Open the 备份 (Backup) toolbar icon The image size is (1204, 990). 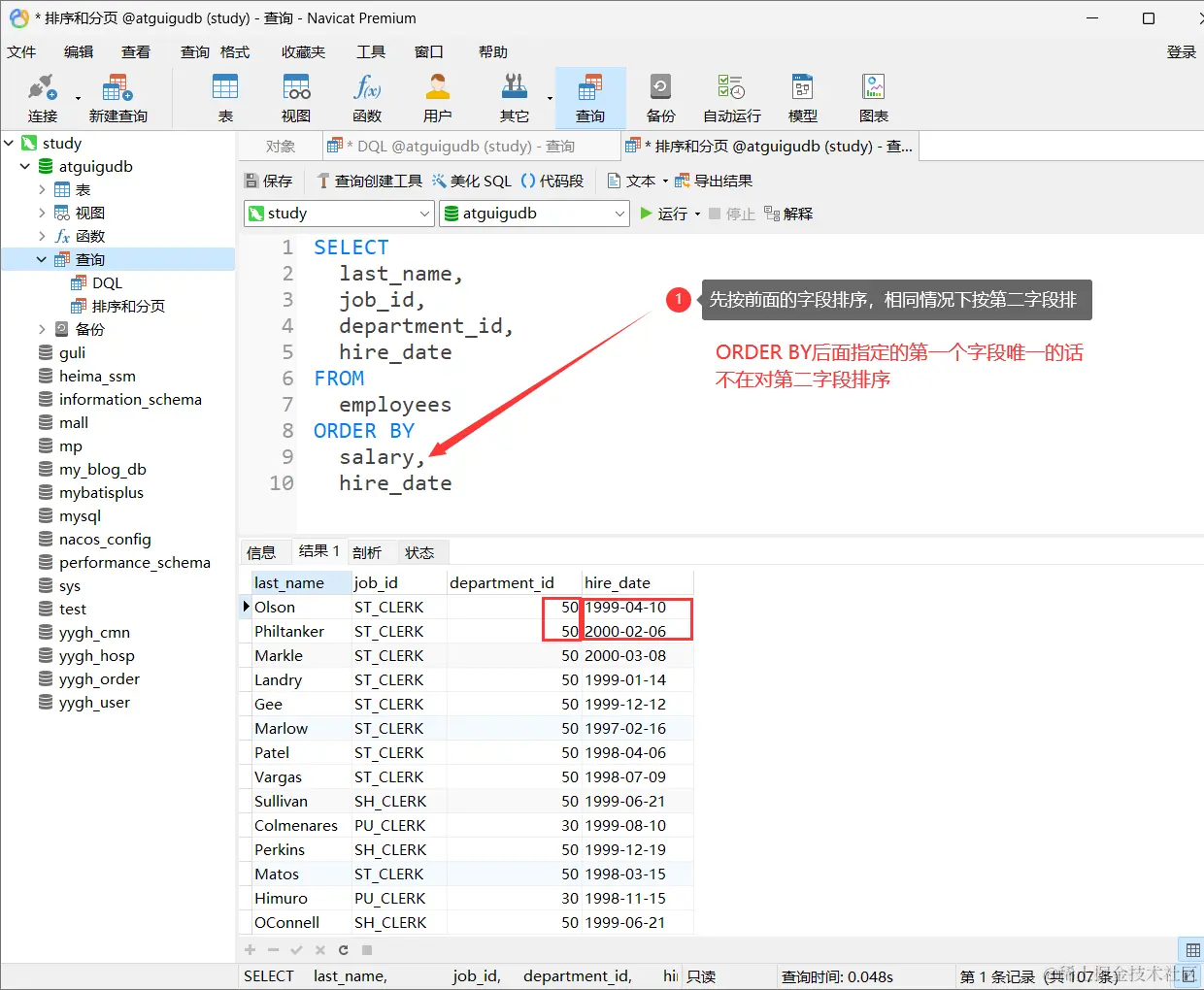pos(660,99)
